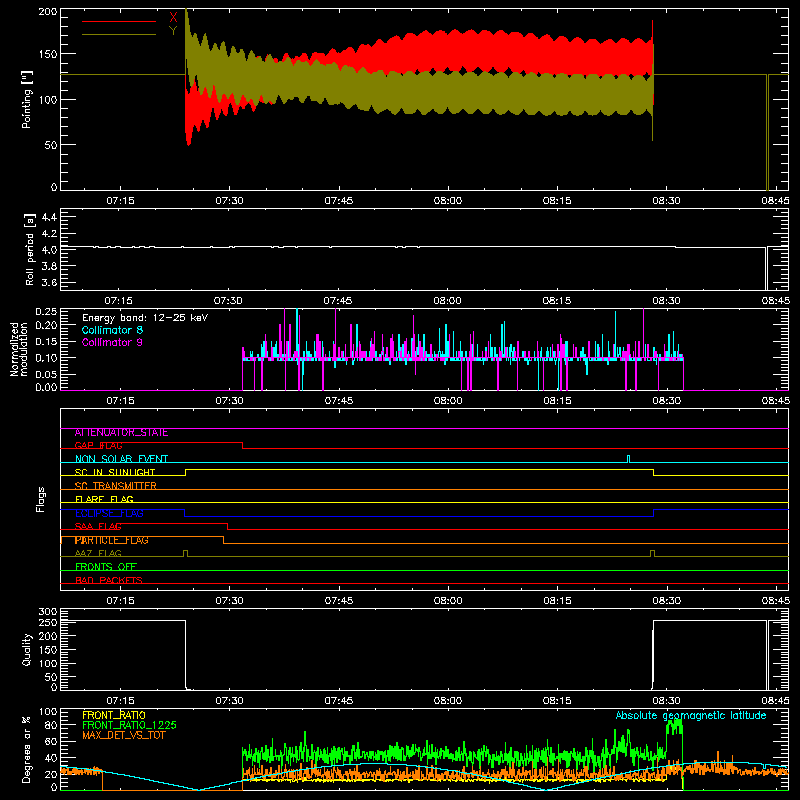Click the 07:15 time label under Pointing plot
Viewport: 800px width, 800px height.
[x=120, y=201]
